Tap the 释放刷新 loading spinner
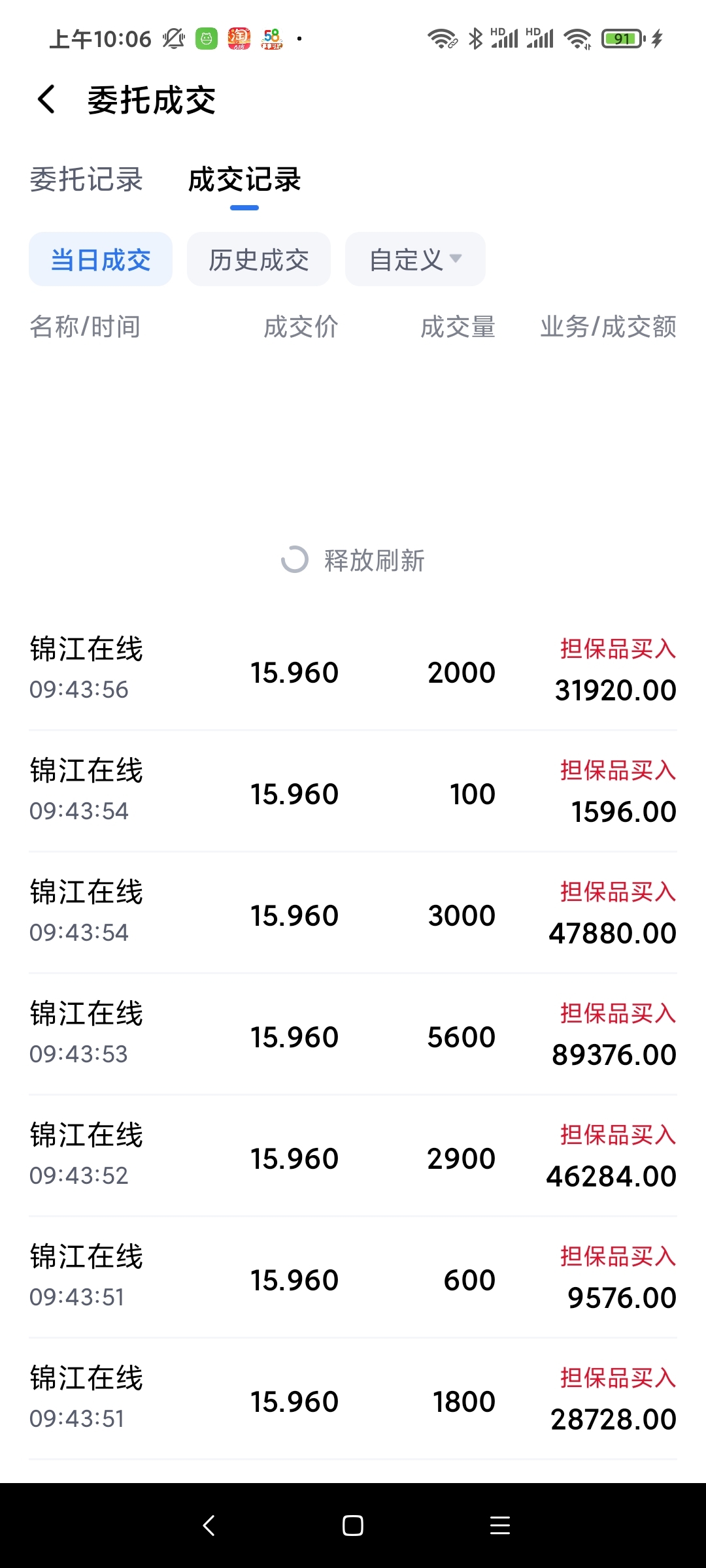Image resolution: width=706 pixels, height=1568 pixels. [x=294, y=559]
